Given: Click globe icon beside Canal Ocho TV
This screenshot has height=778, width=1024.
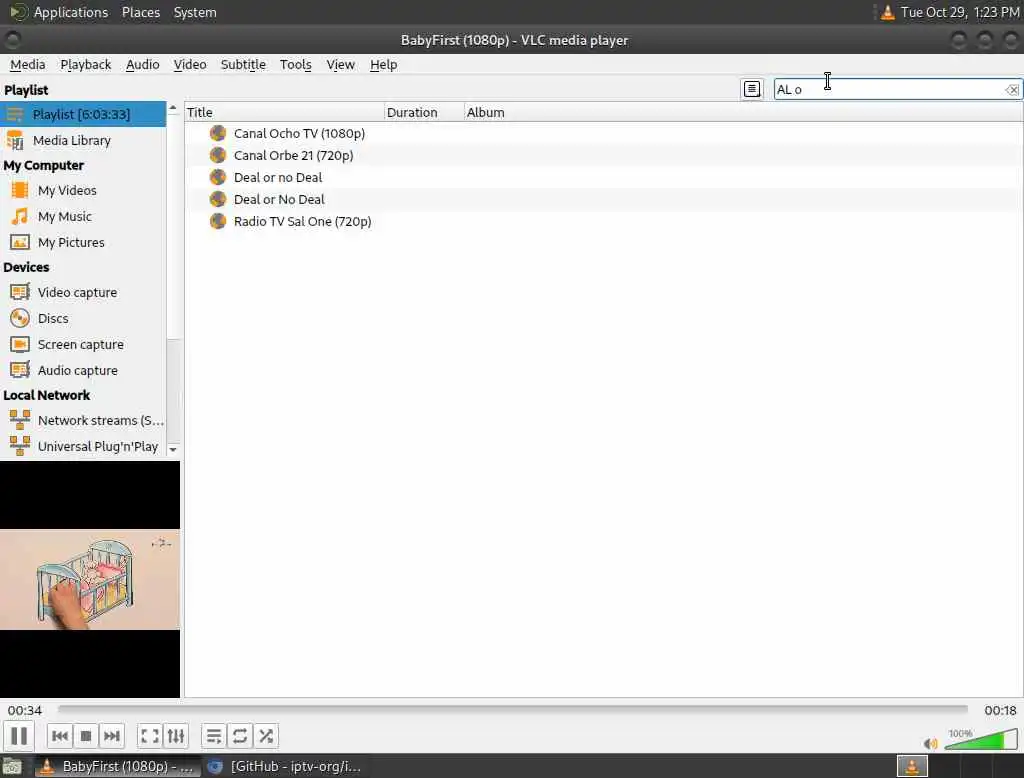Looking at the screenshot, I should click(217, 133).
